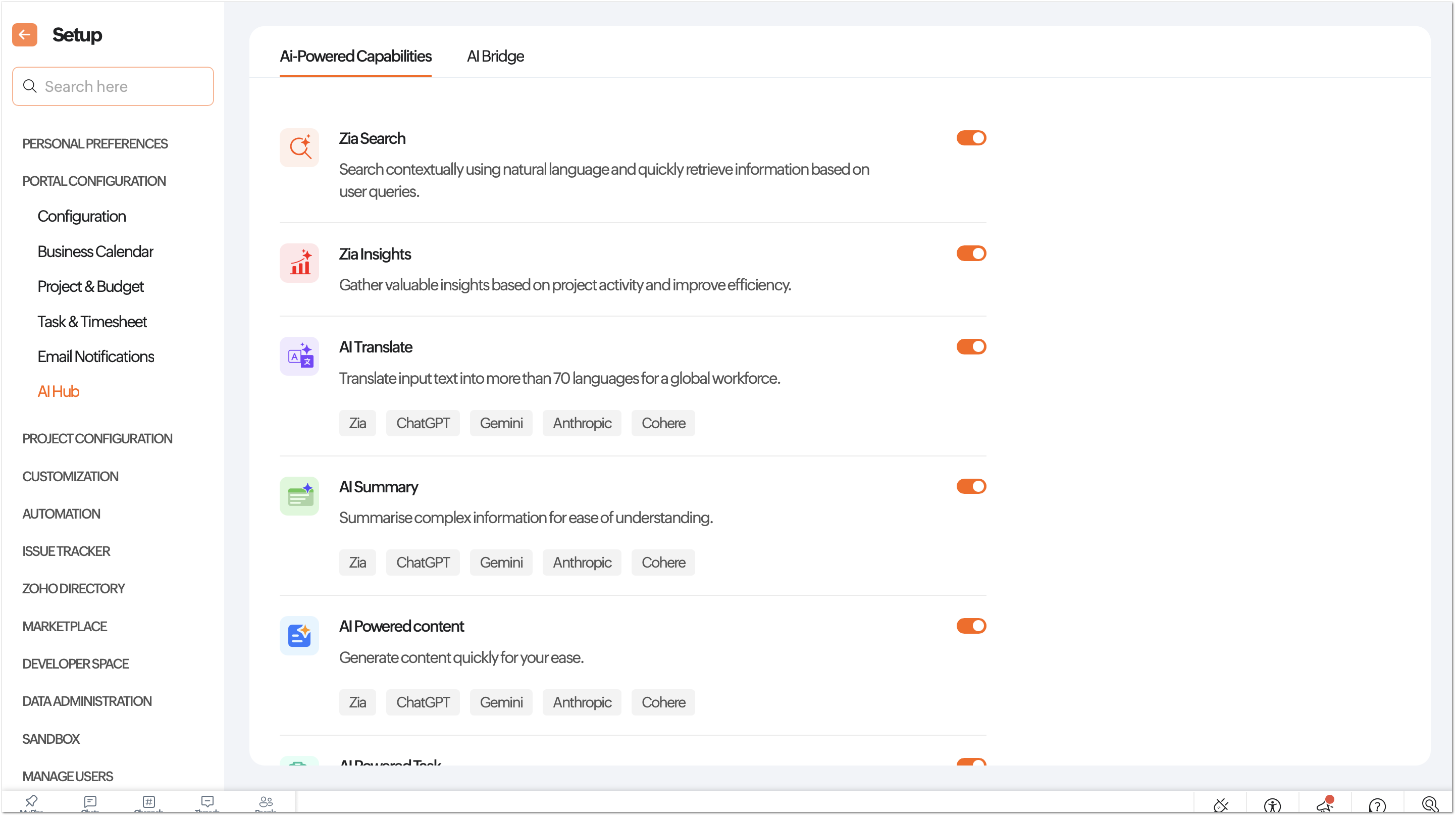
Task: Open Channels from the bottom bar
Action: coord(148,802)
